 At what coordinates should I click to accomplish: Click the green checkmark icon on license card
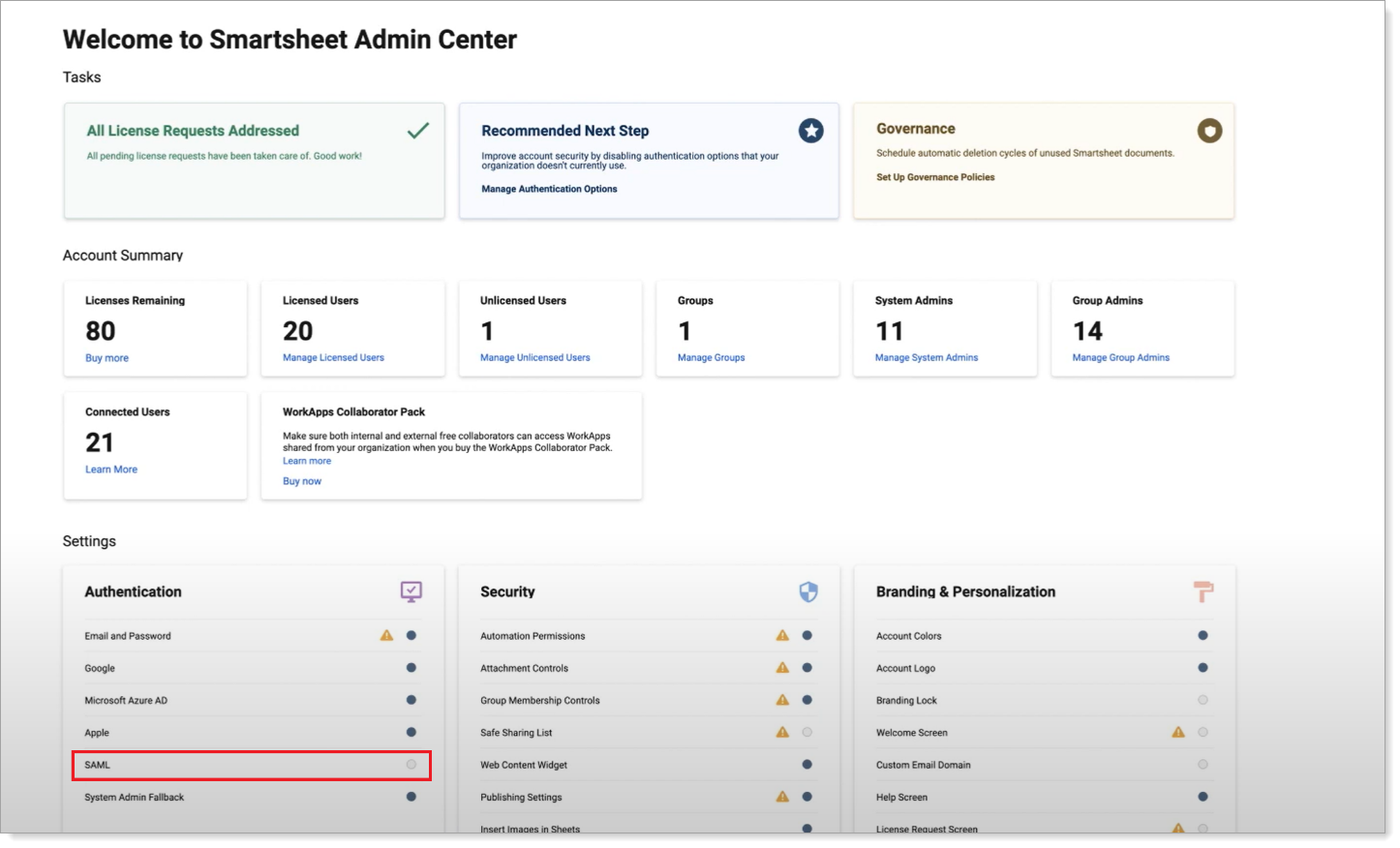418,131
